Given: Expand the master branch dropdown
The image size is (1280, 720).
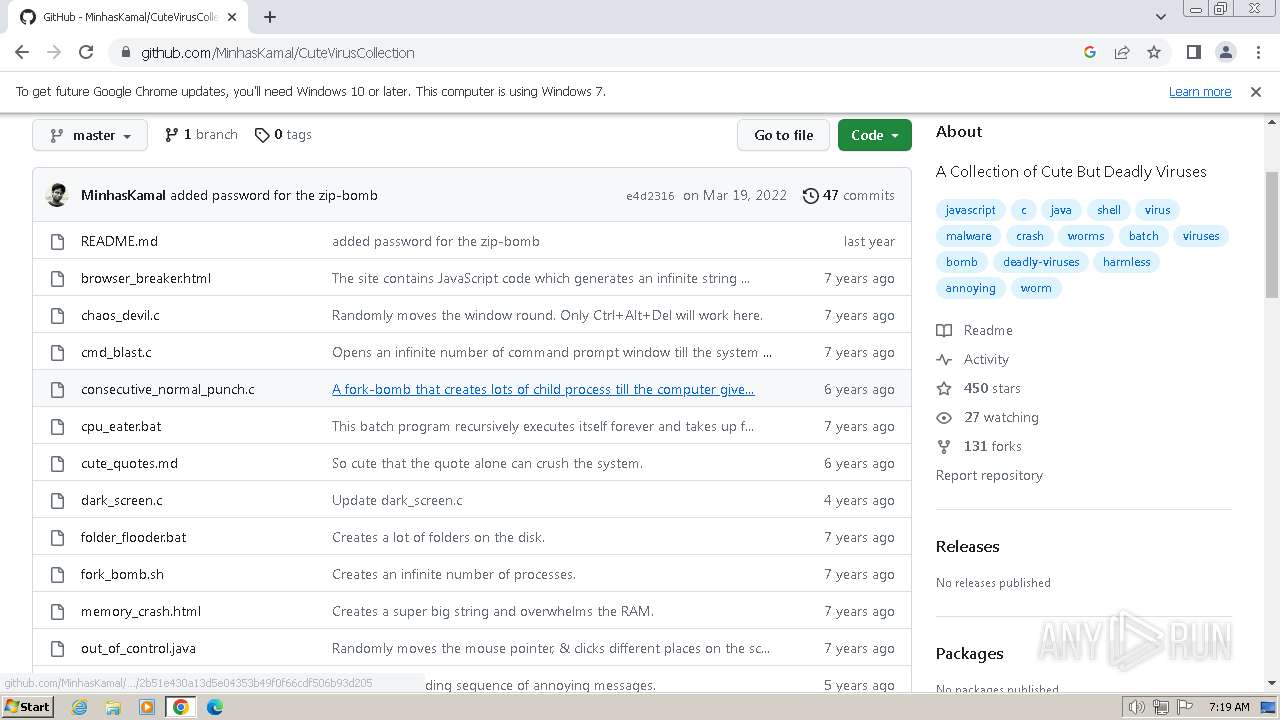Looking at the screenshot, I should click(x=90, y=135).
